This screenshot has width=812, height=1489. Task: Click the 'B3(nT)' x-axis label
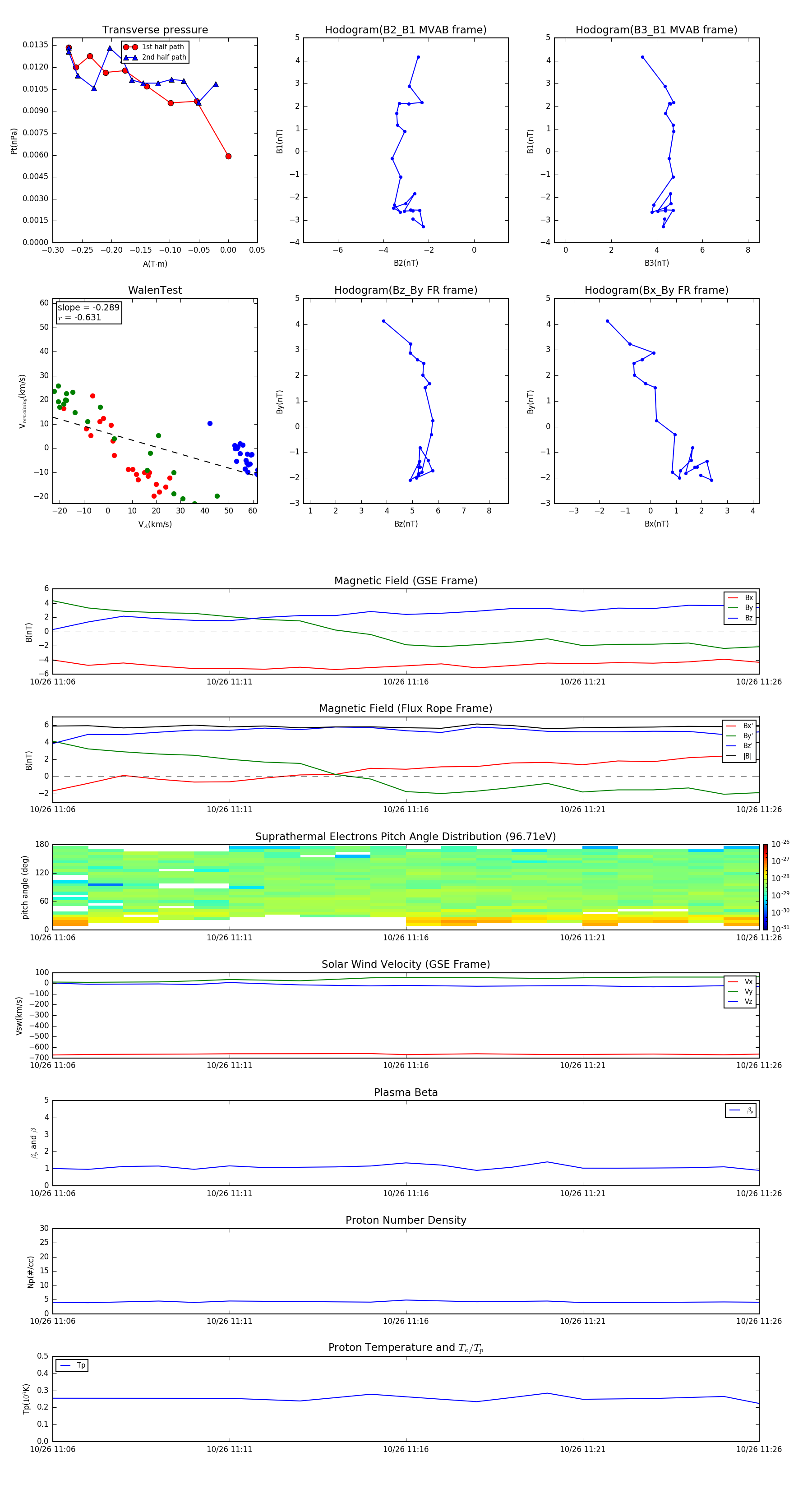coord(656,263)
